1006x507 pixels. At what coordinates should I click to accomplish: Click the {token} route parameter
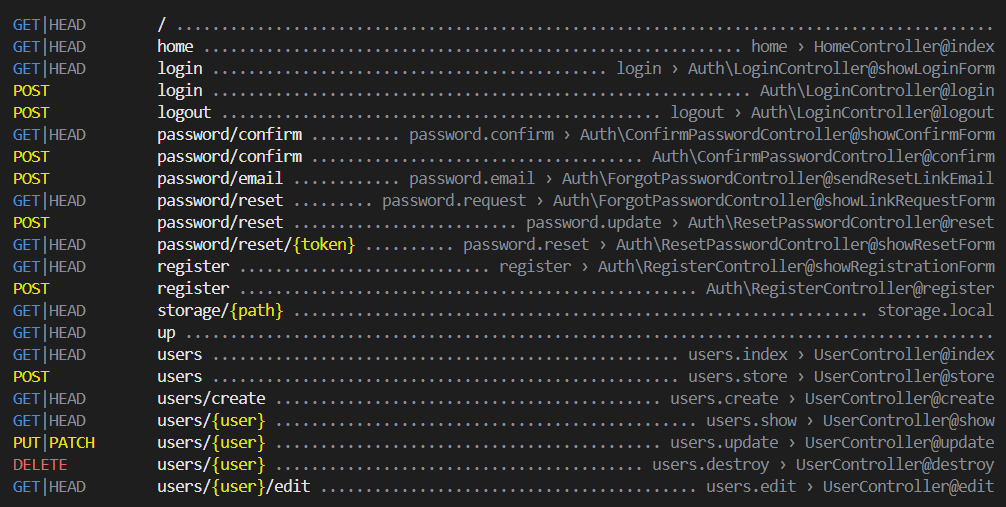coord(325,245)
